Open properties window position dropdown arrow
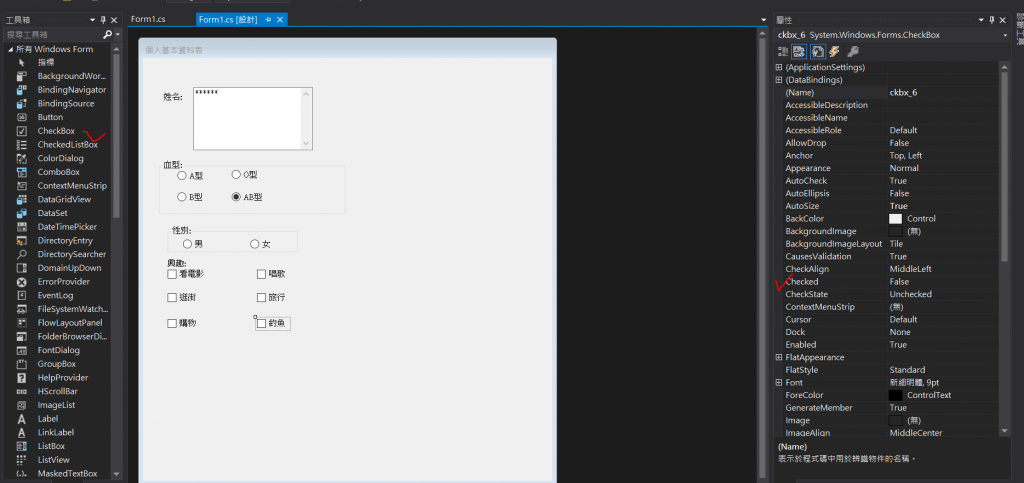 coord(981,20)
